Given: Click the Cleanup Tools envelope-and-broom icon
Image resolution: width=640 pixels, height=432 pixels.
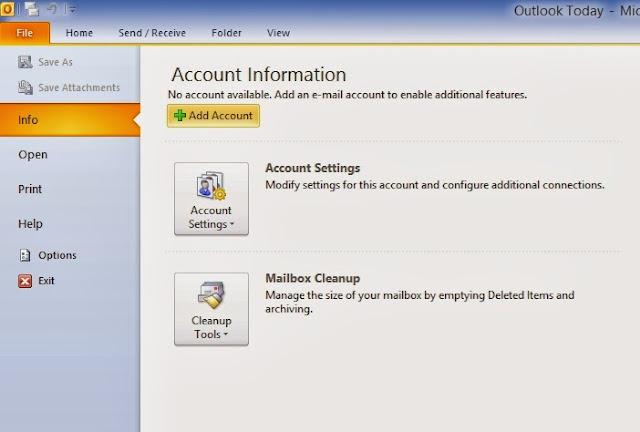Looking at the screenshot, I should [x=211, y=295].
